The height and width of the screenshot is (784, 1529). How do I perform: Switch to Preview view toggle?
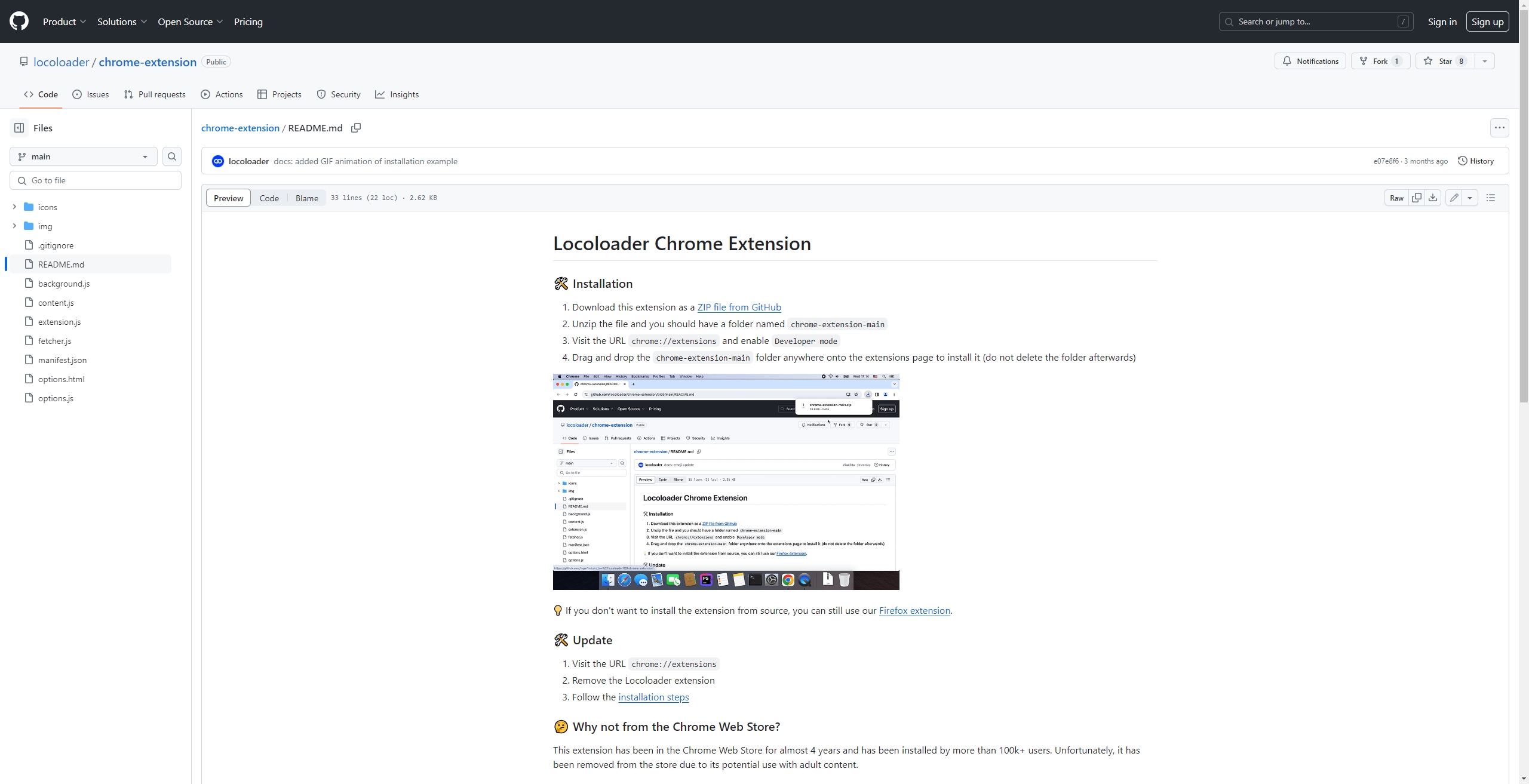pyautogui.click(x=228, y=198)
